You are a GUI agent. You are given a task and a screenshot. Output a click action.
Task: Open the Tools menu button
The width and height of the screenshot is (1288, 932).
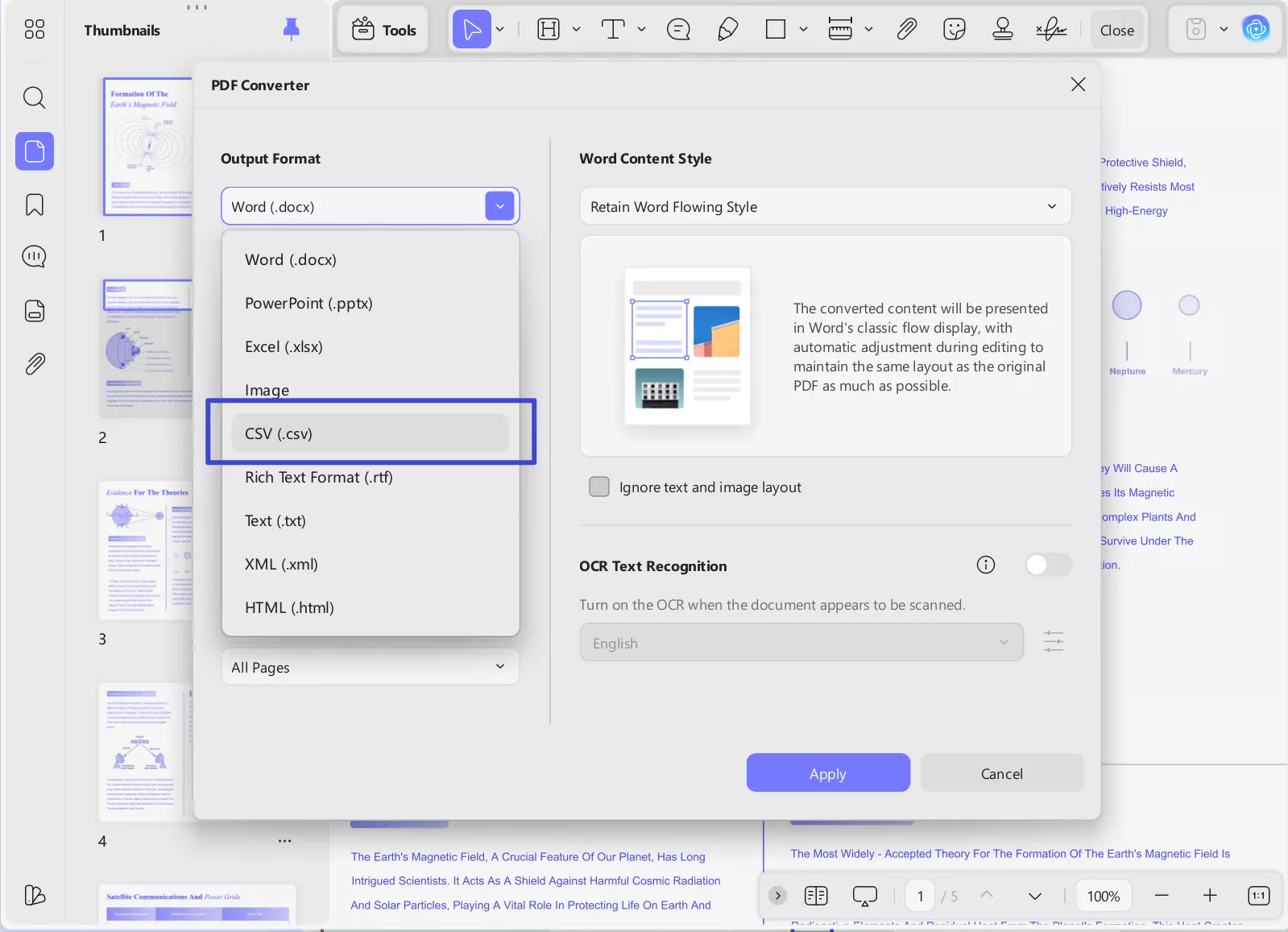(383, 30)
